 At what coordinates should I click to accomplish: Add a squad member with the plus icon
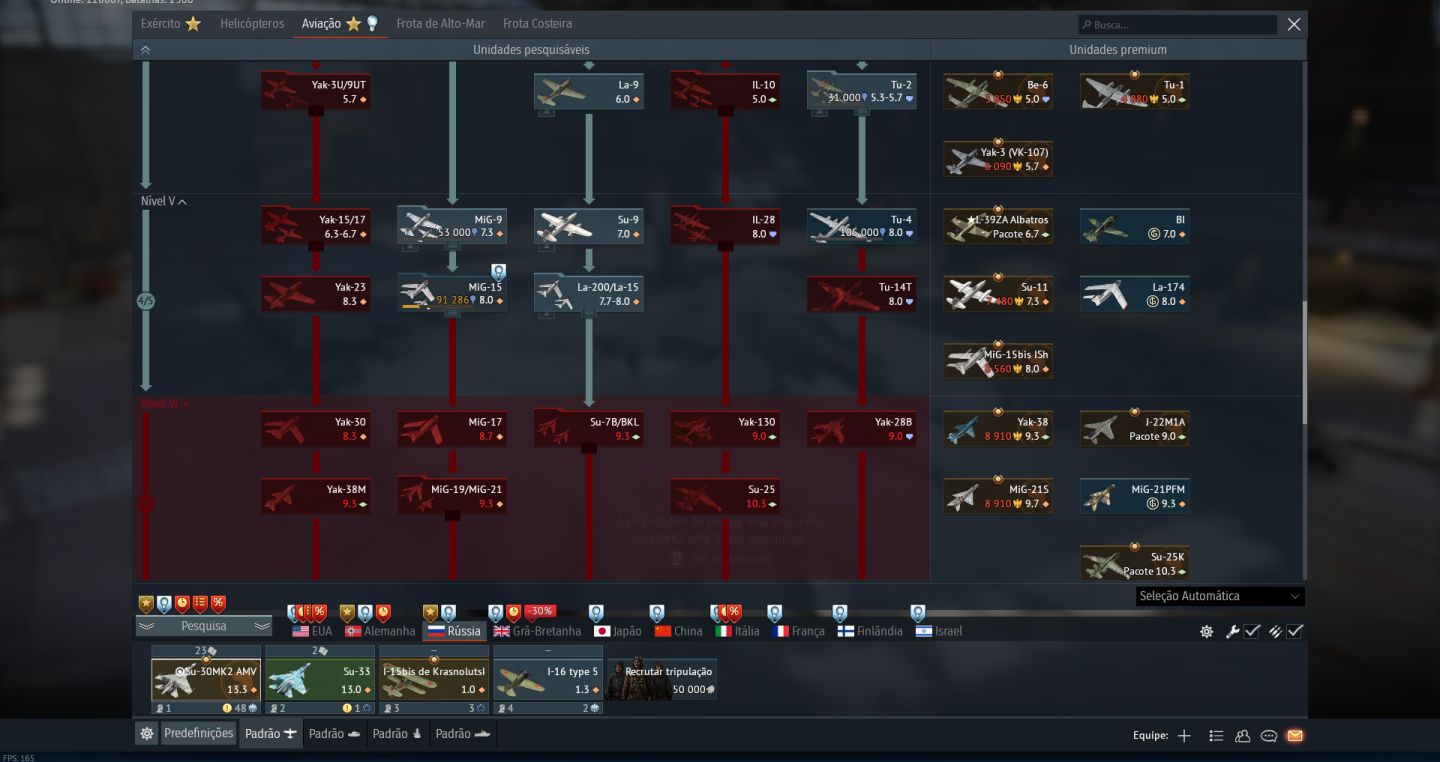[1184, 736]
